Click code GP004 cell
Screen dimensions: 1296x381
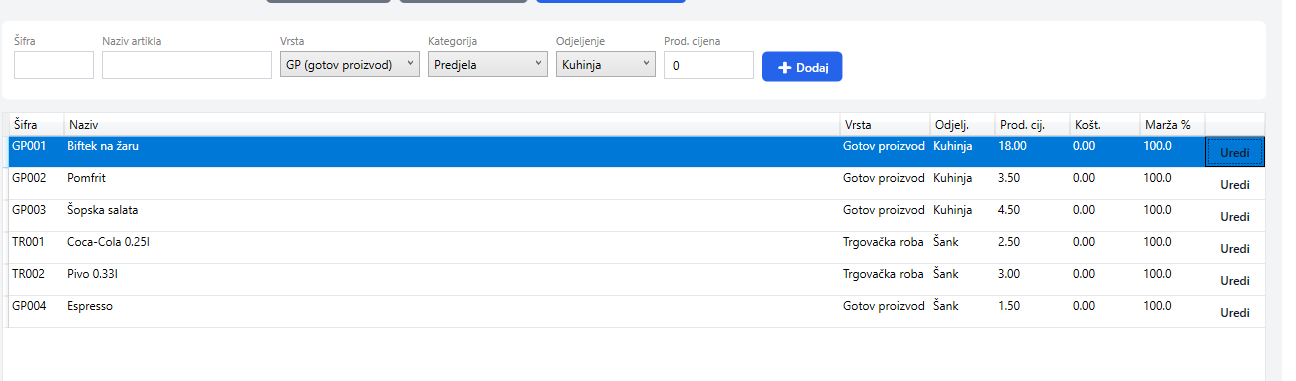pyautogui.click(x=29, y=306)
